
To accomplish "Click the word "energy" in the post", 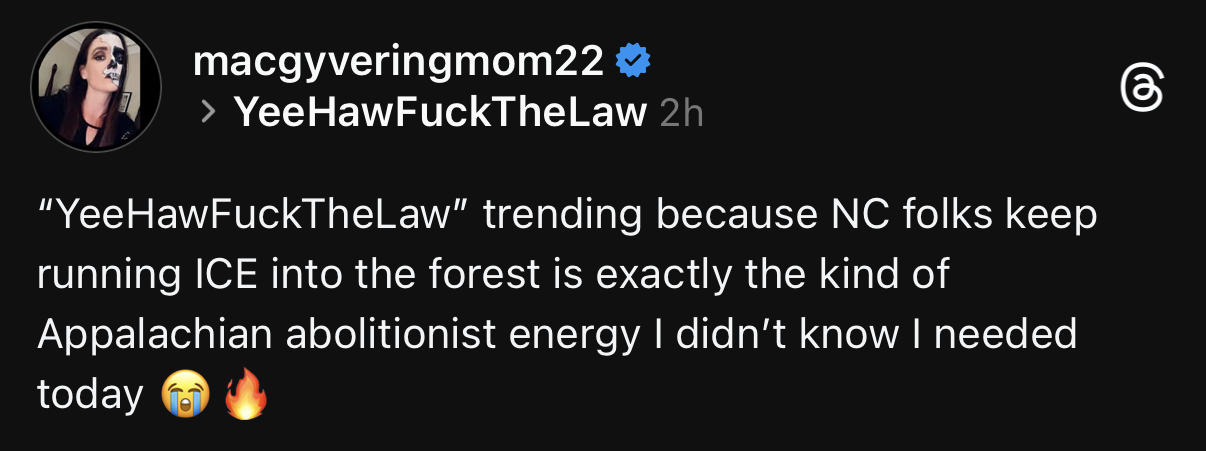I will click(580, 336).
